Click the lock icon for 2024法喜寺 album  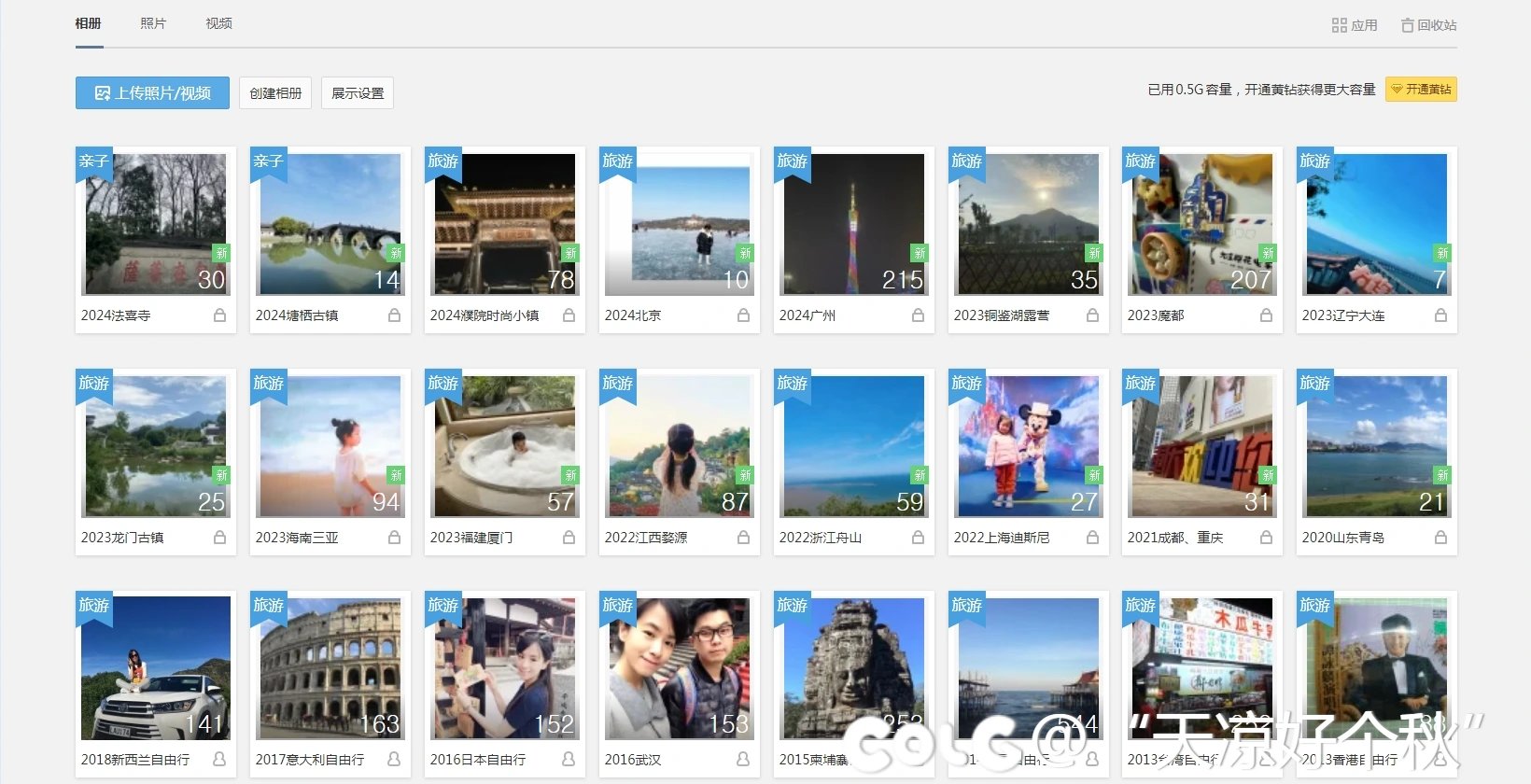click(x=219, y=315)
